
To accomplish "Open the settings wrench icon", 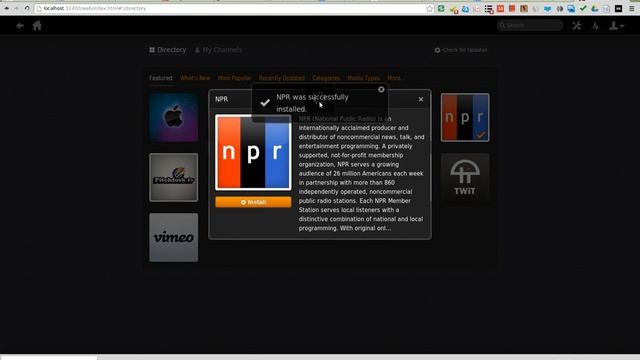I will pyautogui.click(x=576, y=26).
